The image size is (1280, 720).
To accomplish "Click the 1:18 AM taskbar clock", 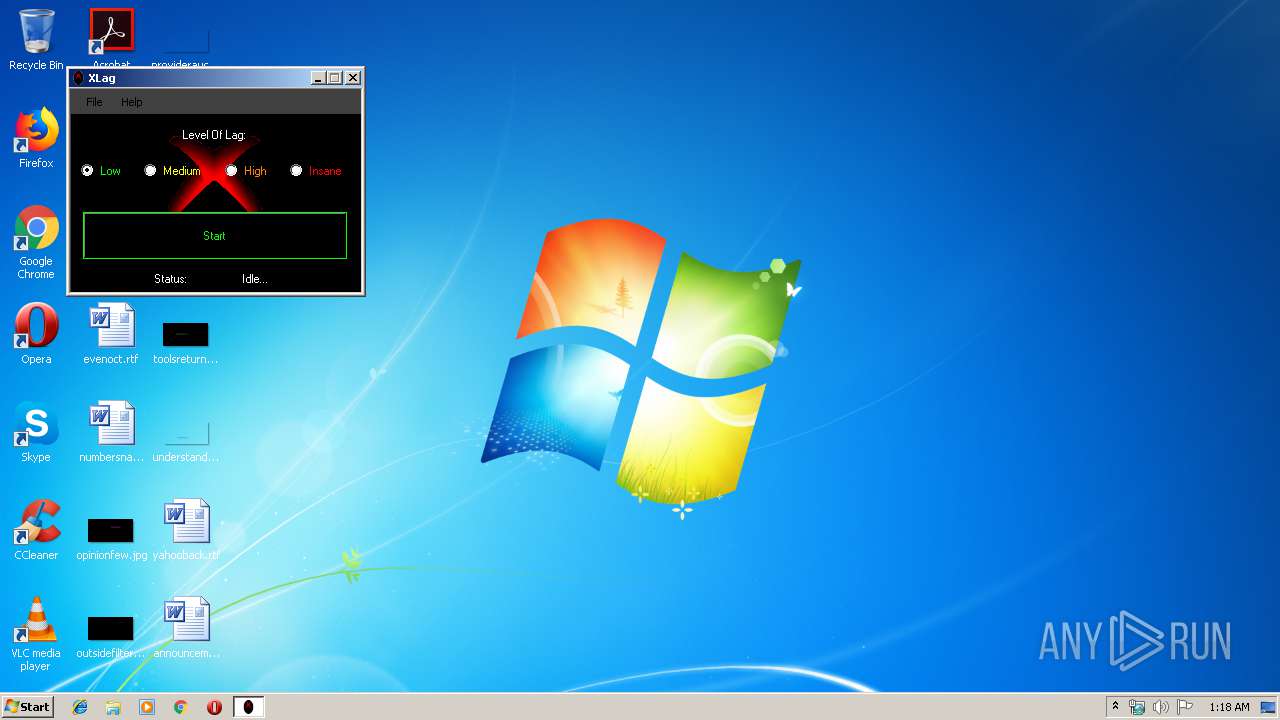I will pos(1229,707).
